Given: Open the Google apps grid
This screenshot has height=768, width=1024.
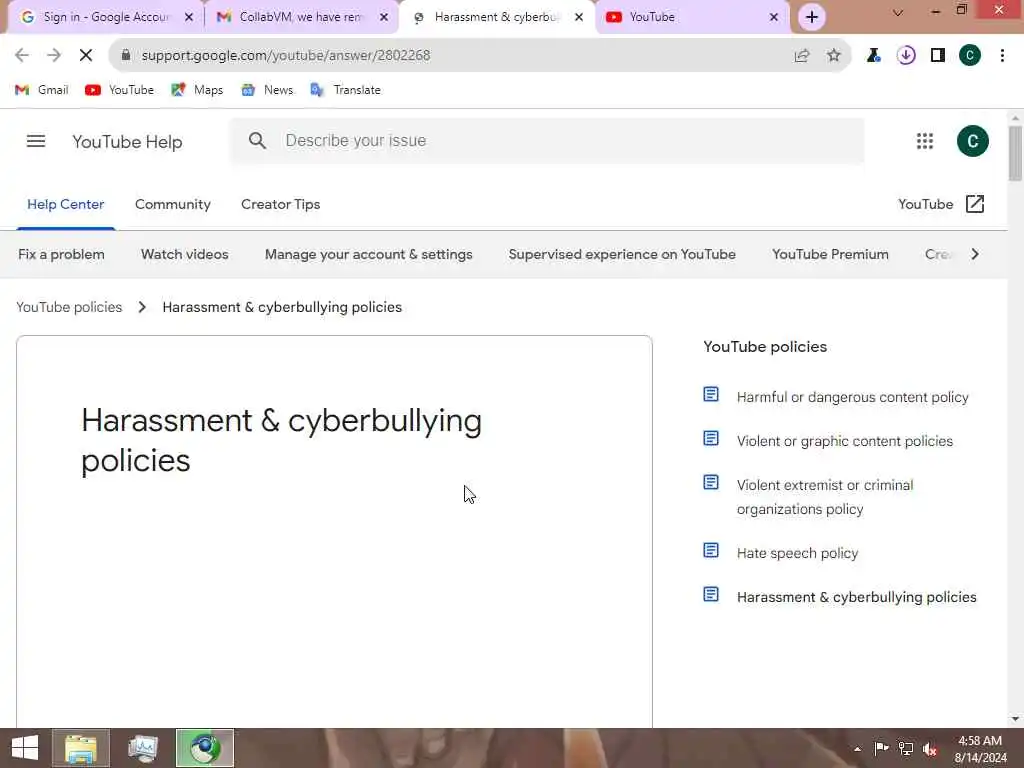Looking at the screenshot, I should pos(925,141).
